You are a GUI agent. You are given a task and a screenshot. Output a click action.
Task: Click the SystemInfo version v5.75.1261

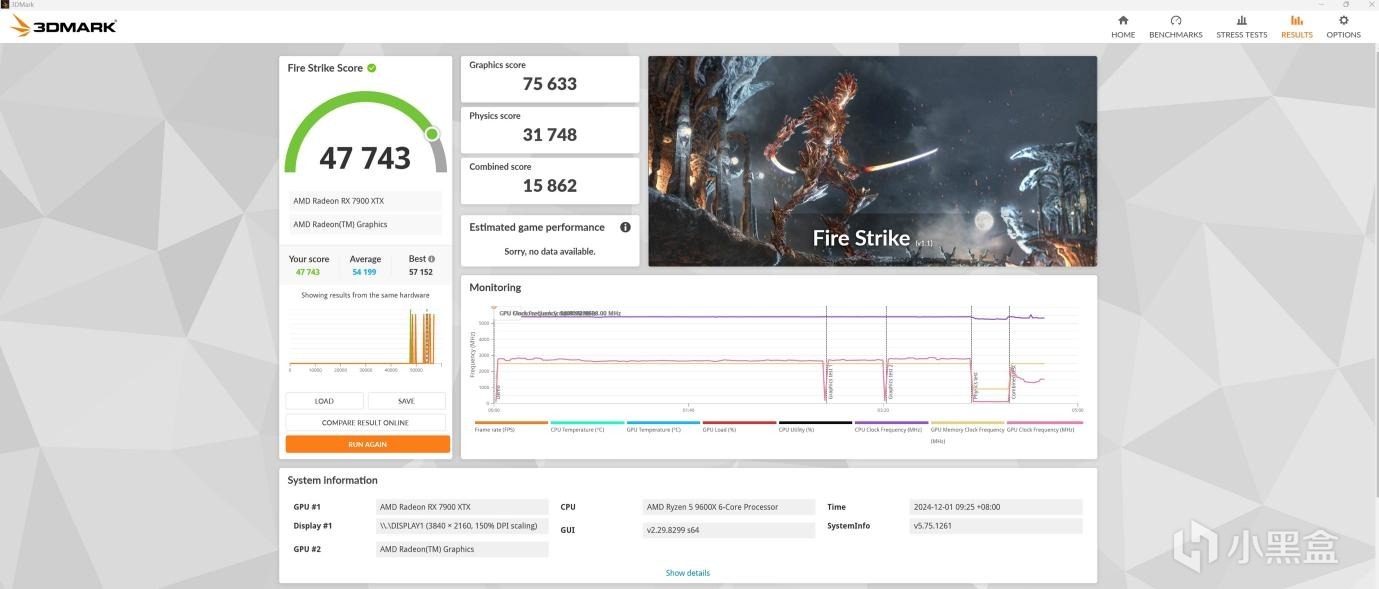pyautogui.click(x=996, y=526)
